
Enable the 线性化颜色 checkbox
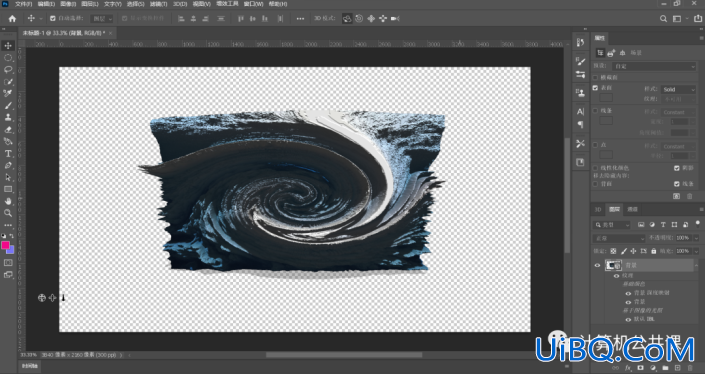pyautogui.click(x=595, y=168)
